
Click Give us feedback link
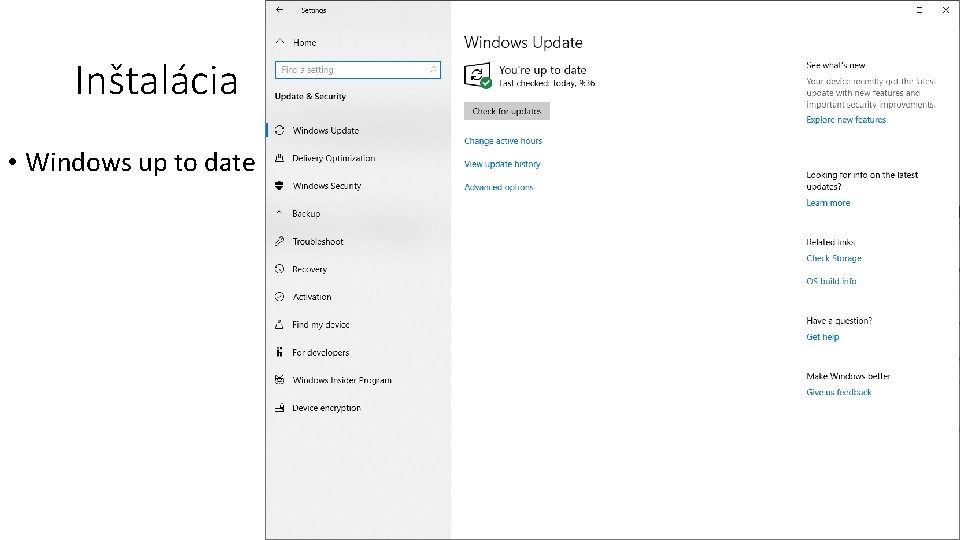[839, 392]
